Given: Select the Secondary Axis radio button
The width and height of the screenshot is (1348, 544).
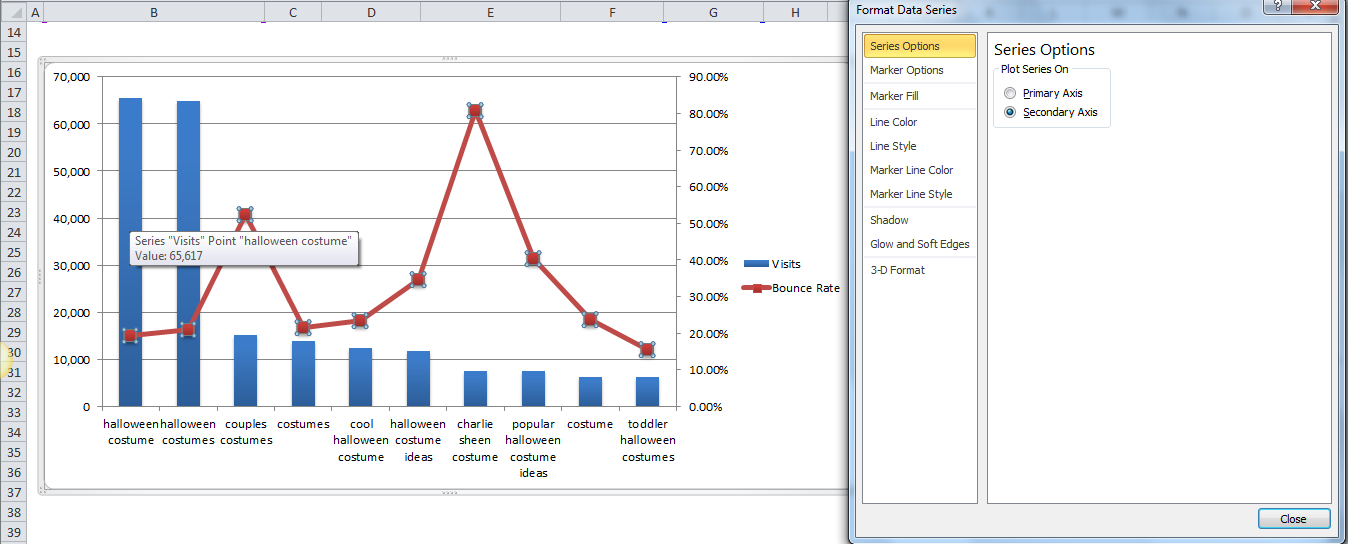Looking at the screenshot, I should (x=1010, y=112).
